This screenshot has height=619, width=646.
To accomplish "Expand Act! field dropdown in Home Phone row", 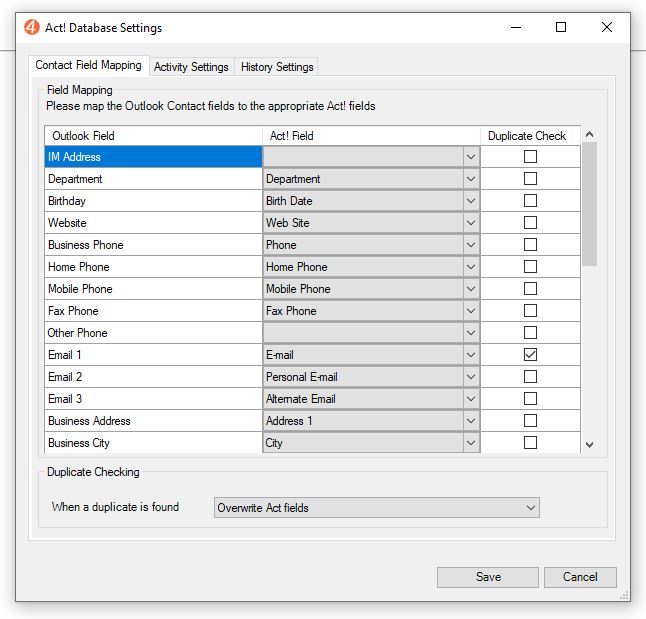I will pyautogui.click(x=470, y=267).
